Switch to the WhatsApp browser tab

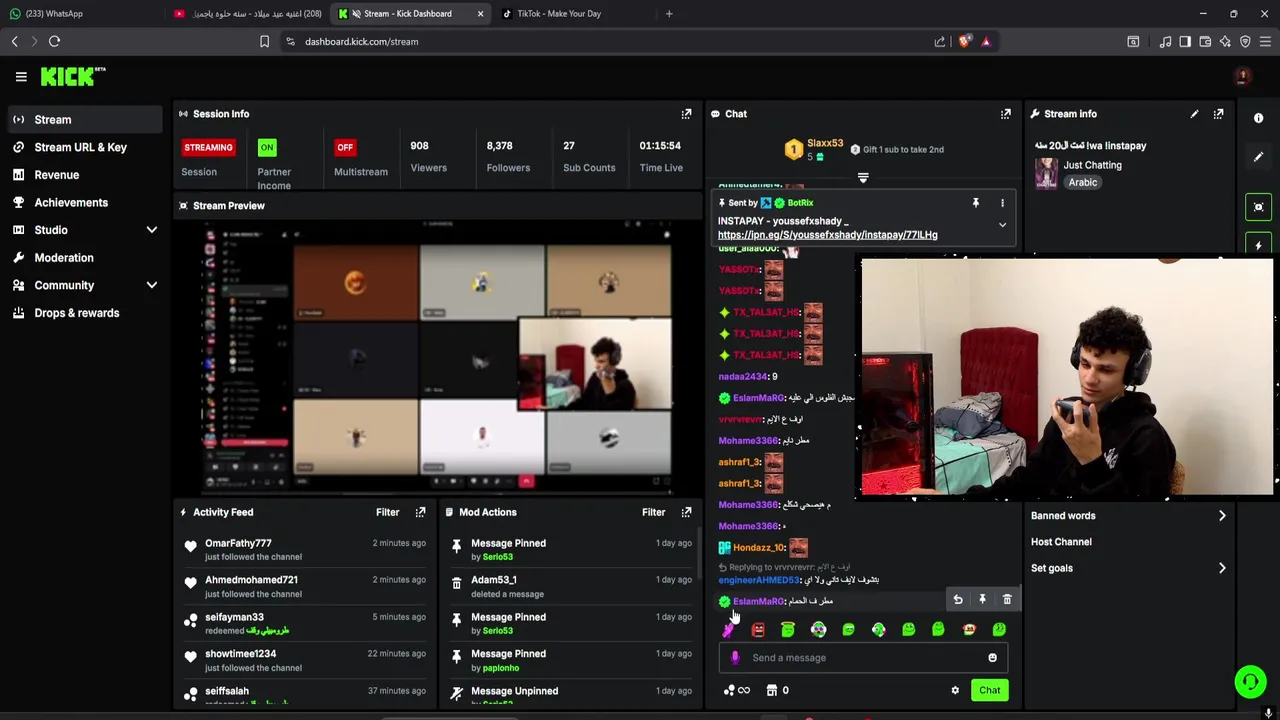coord(80,14)
